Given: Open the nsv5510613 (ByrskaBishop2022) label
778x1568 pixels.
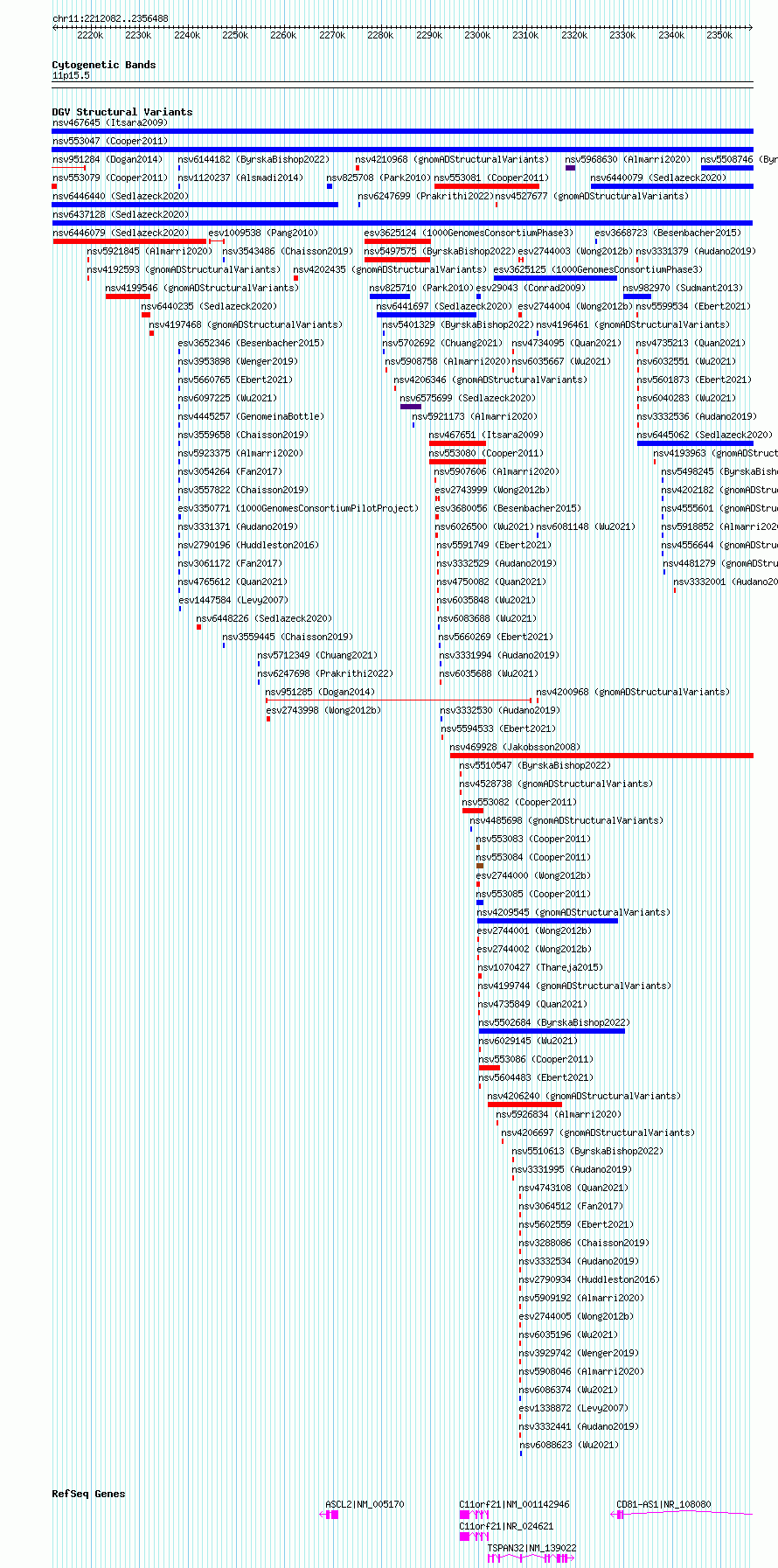Looking at the screenshot, I should click(x=587, y=1151).
